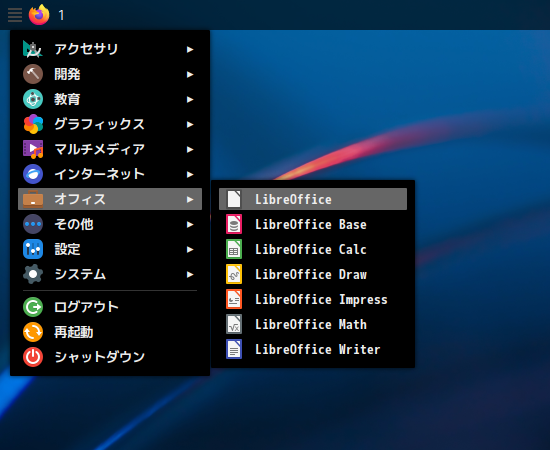Expand the マルチメディア submenu arrow

pos(190,149)
